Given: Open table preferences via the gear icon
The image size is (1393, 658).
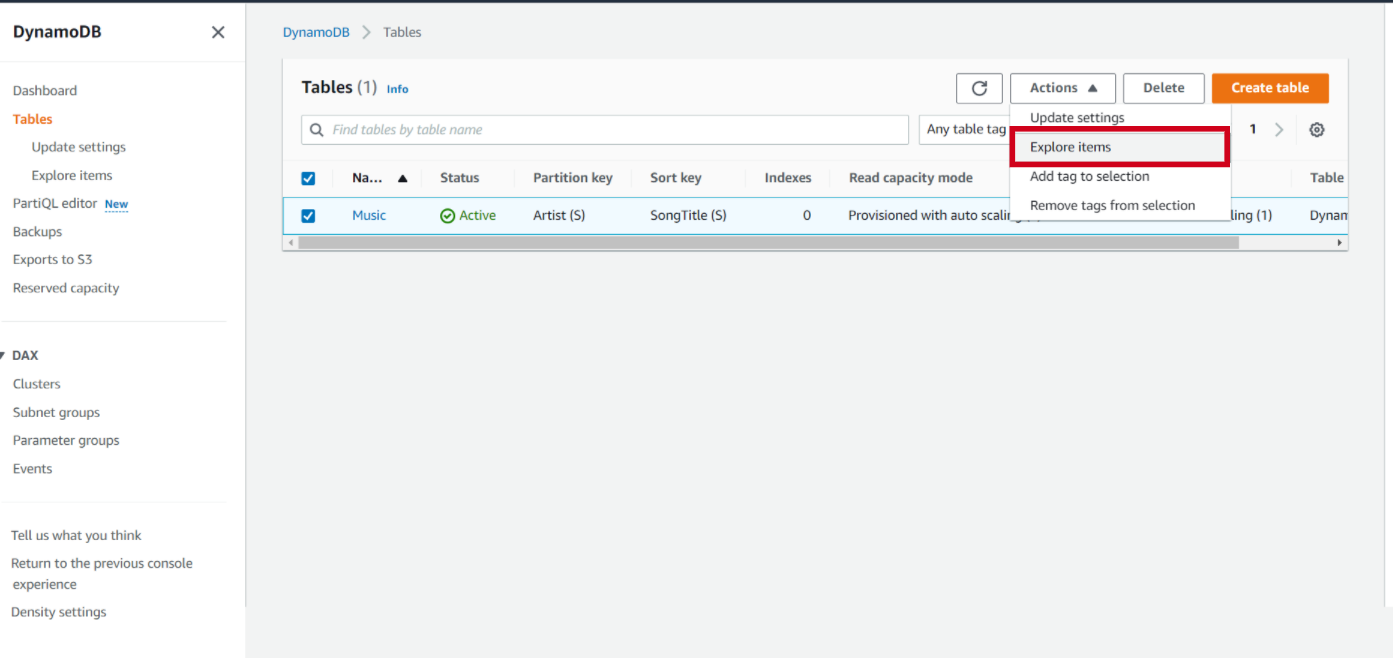Looking at the screenshot, I should pos(1317,130).
